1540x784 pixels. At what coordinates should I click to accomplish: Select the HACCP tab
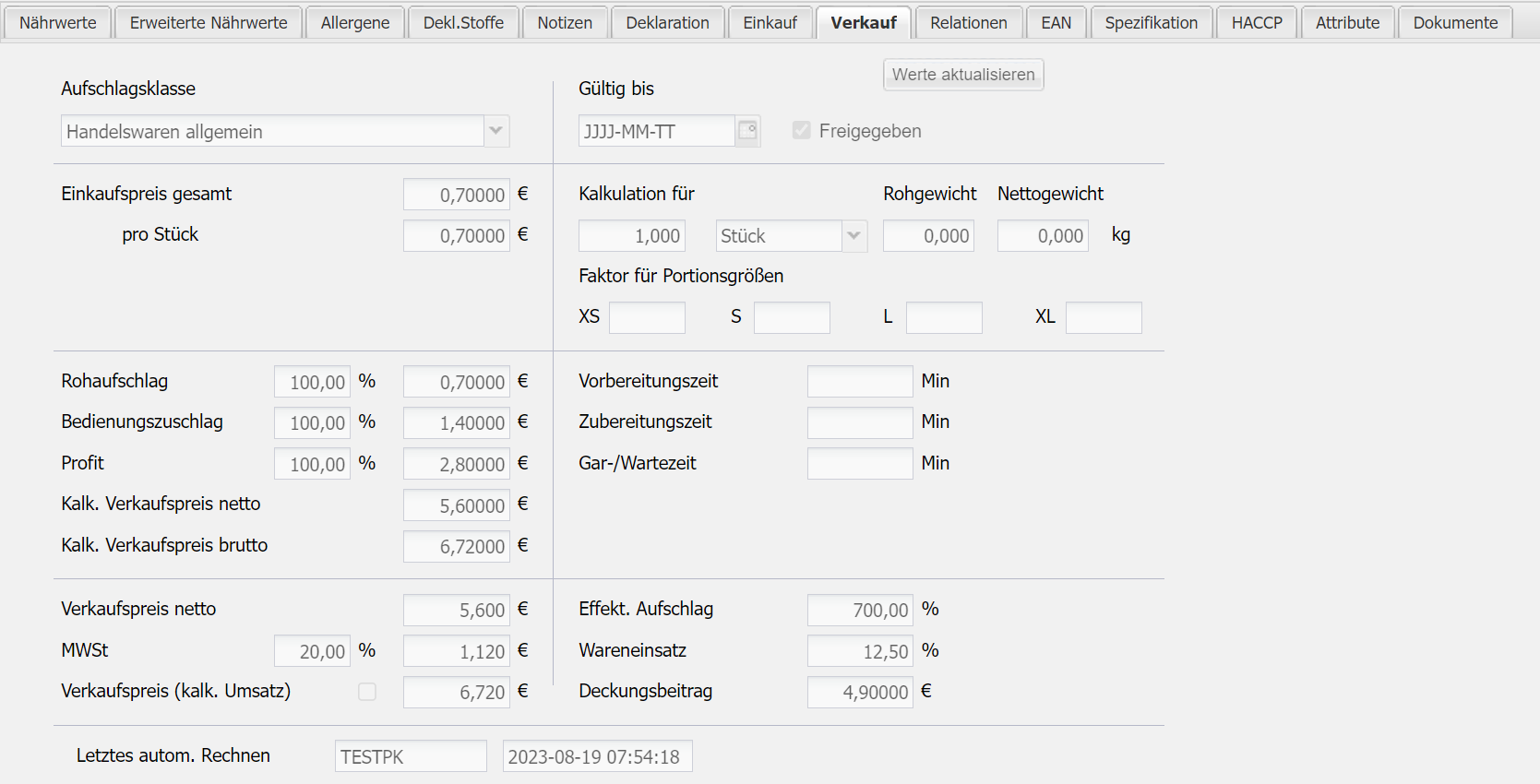[x=1257, y=23]
